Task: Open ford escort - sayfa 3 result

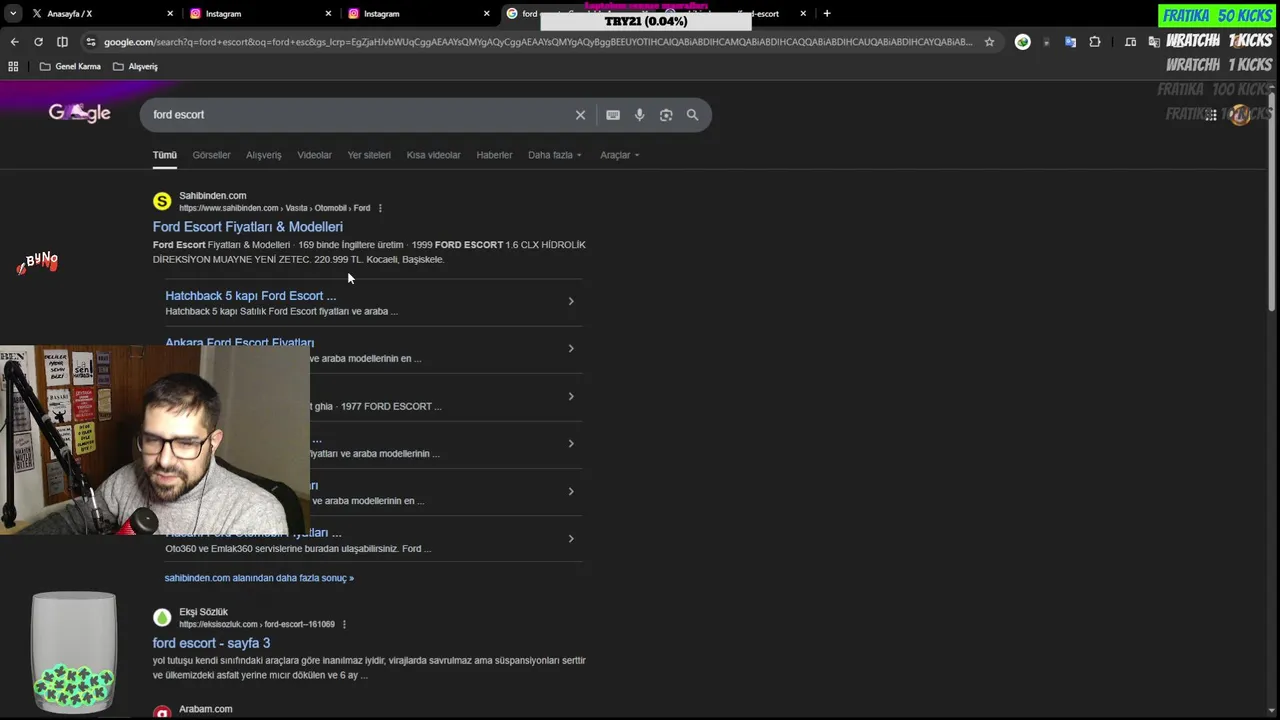Action: (x=211, y=643)
